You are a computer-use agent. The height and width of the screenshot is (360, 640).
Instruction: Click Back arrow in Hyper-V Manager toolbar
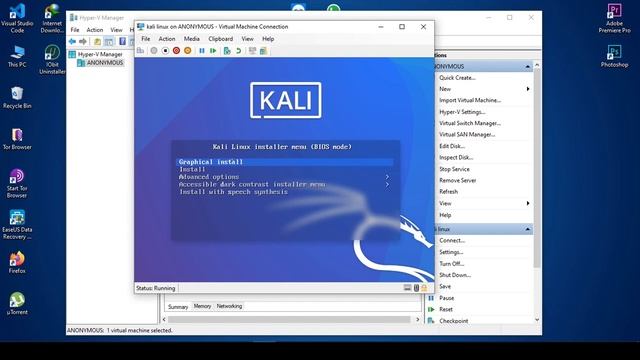72,41
